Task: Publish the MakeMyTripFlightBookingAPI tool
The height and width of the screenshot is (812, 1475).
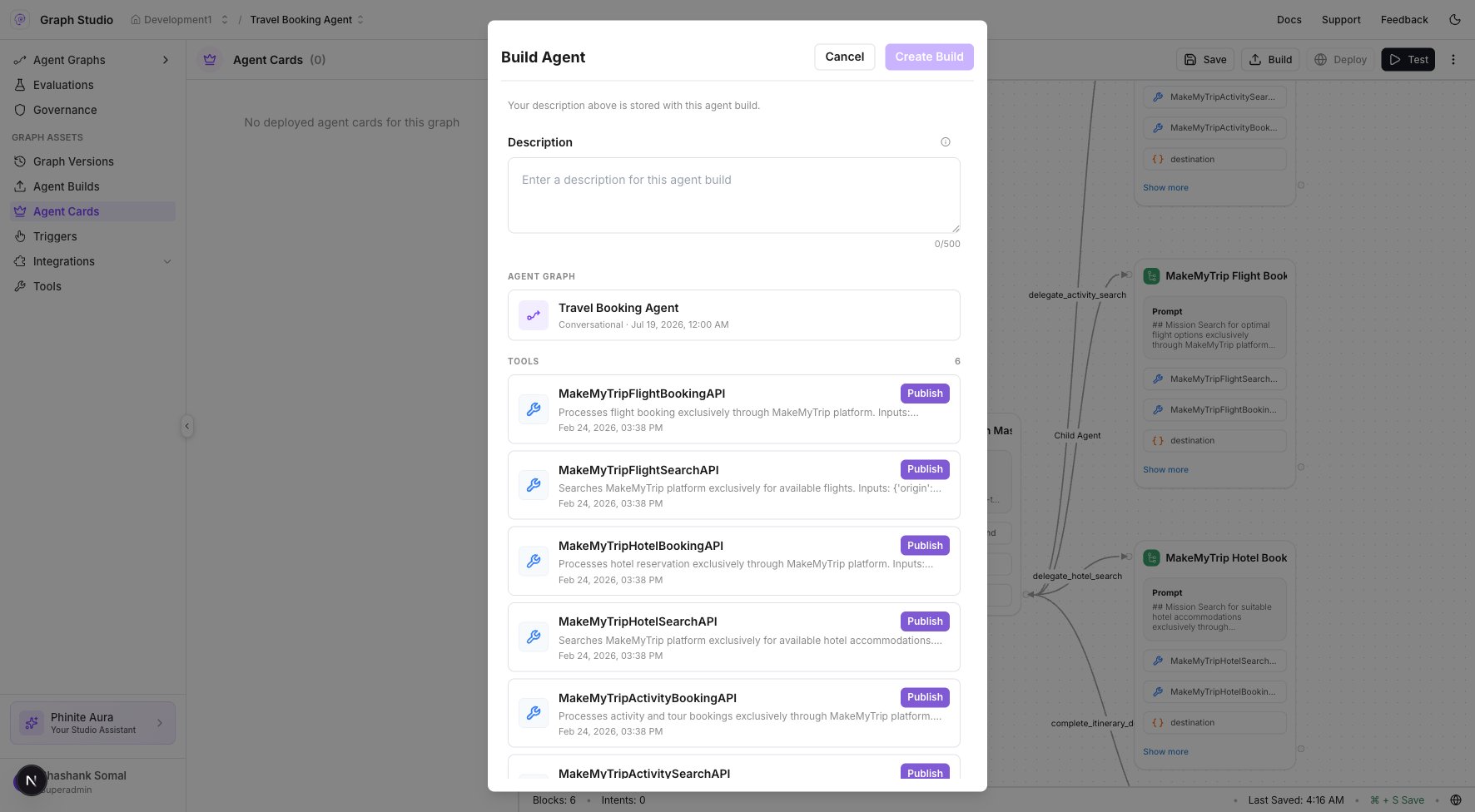Action: coord(925,394)
